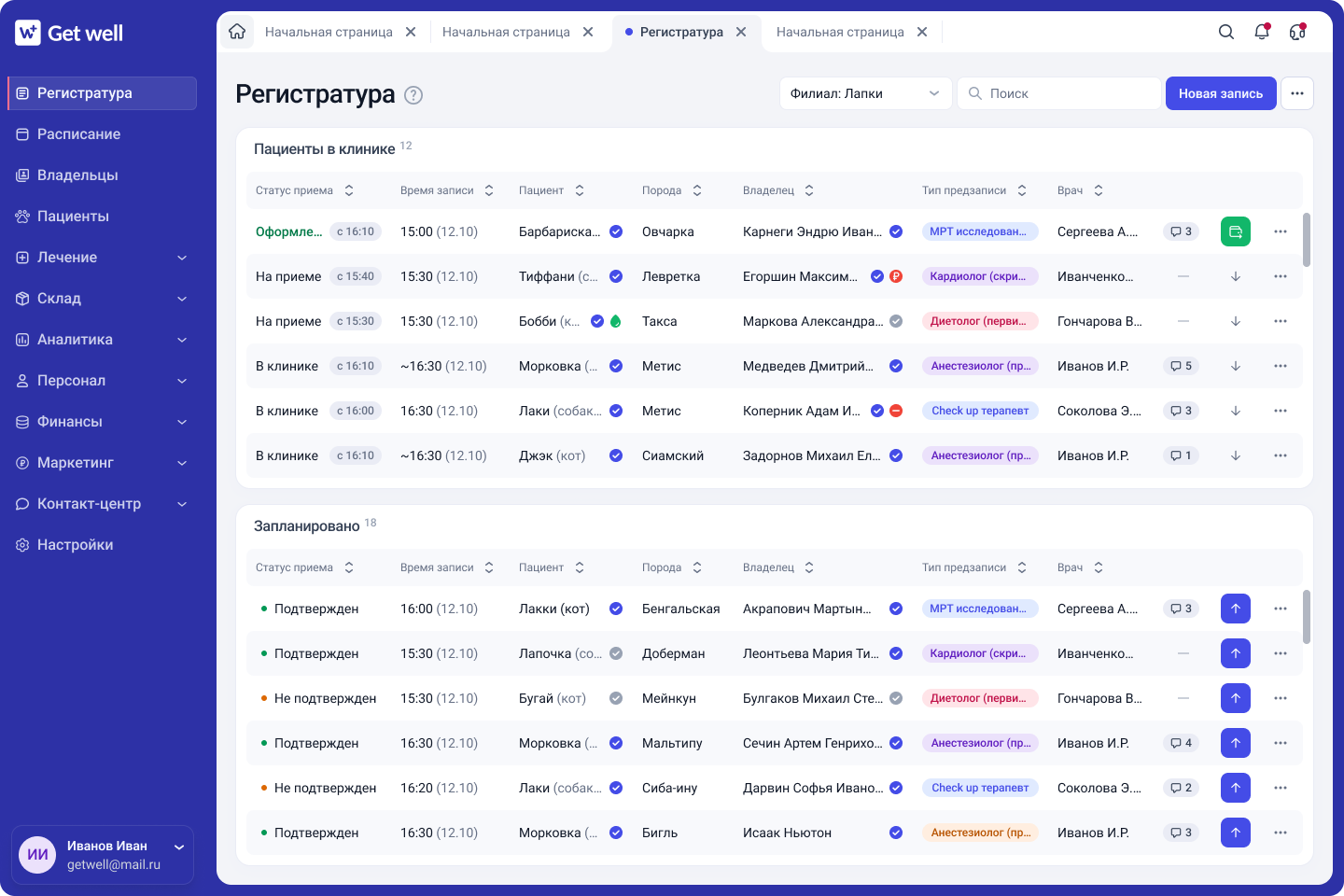
Task: Click Check up терапевт tag in Дарвин row
Action: pos(980,788)
